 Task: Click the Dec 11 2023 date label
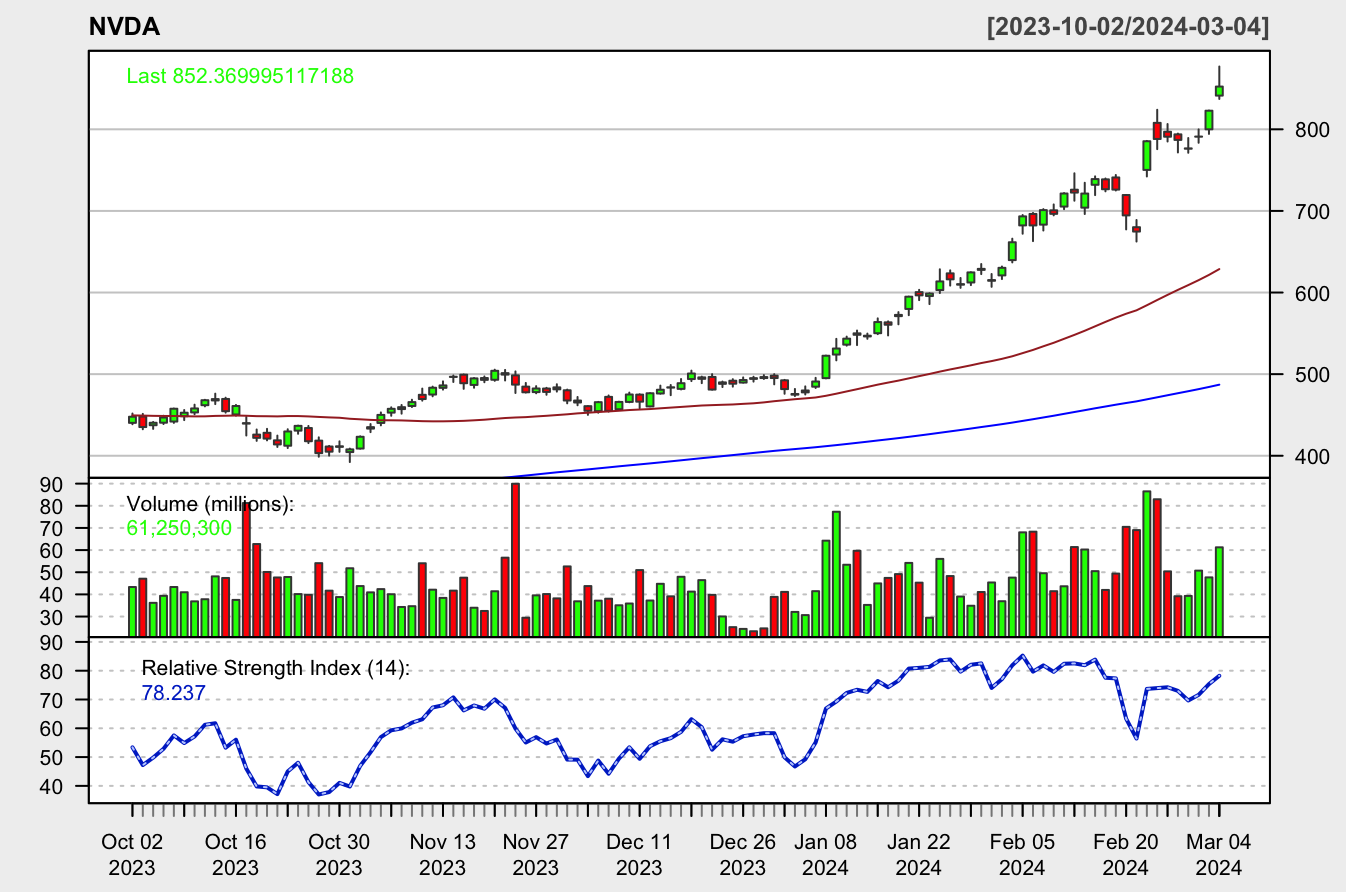point(640,853)
